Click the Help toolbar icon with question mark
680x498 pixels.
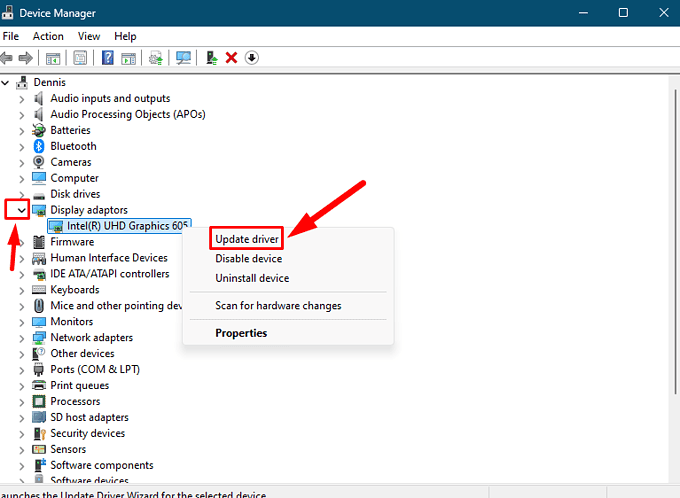[108, 58]
